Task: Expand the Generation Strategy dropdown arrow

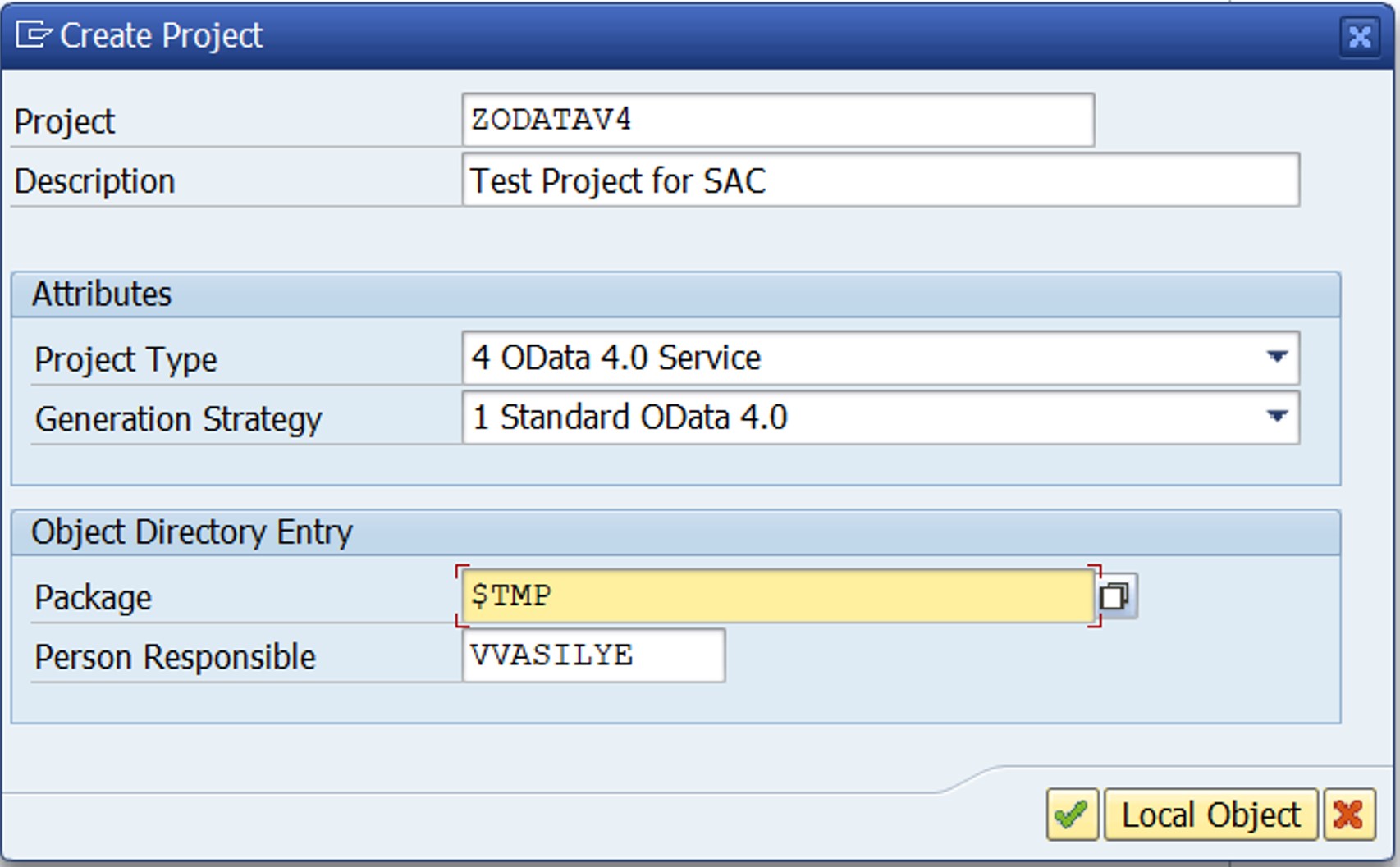Action: [1276, 417]
